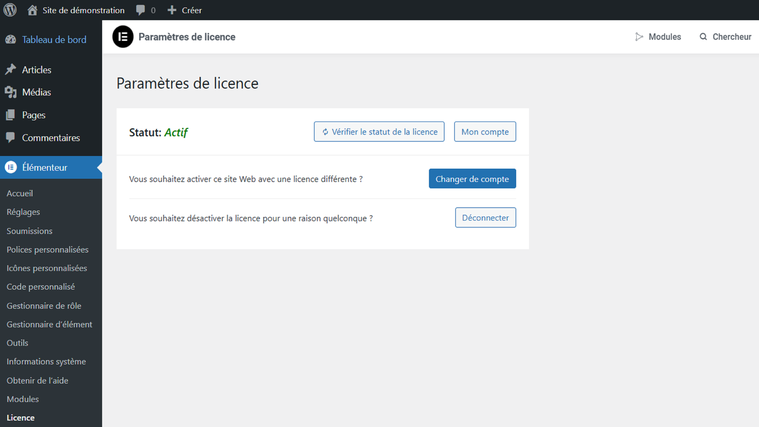The width and height of the screenshot is (759, 427).
Task: Click the Elementor logo in page header
Action: pos(123,37)
